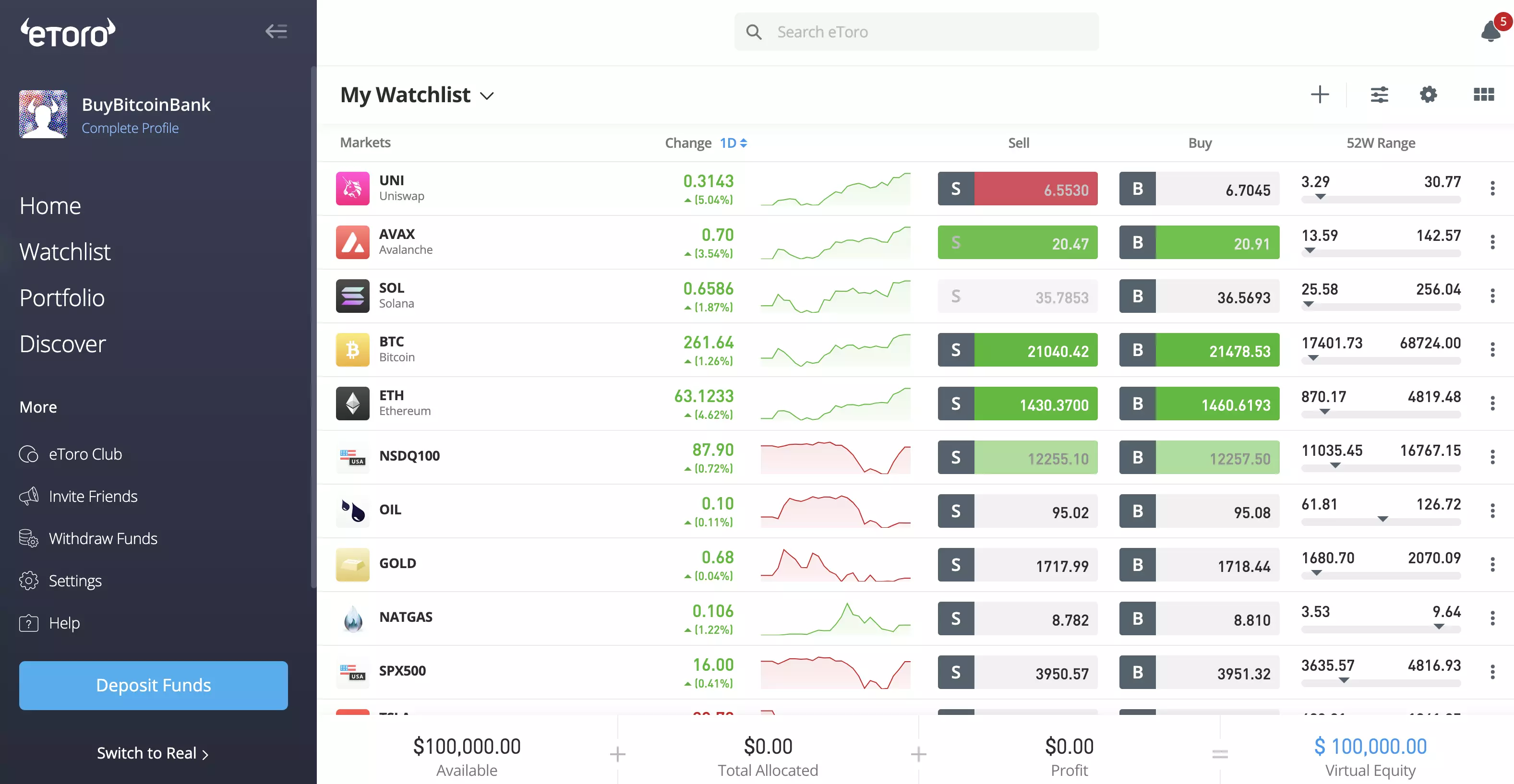Go to Home in sidebar
The height and width of the screenshot is (784, 1514).
point(50,206)
